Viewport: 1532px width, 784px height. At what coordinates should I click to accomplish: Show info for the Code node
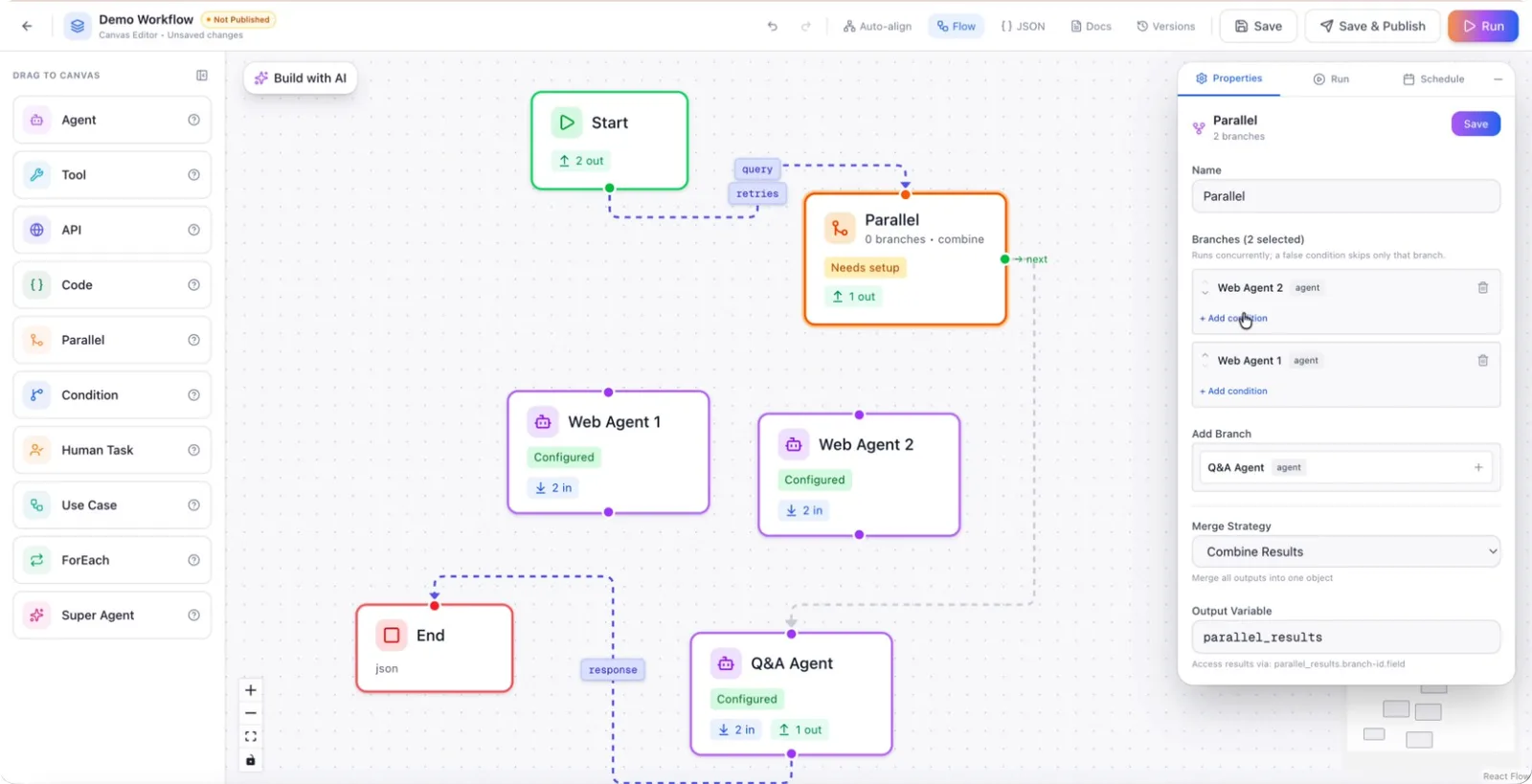[x=194, y=285]
